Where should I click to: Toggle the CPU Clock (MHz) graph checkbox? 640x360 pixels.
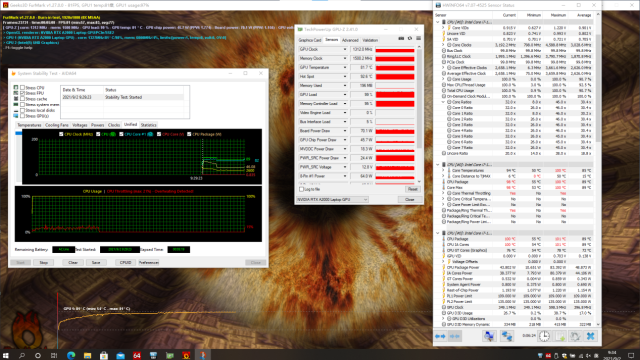(x=61, y=134)
